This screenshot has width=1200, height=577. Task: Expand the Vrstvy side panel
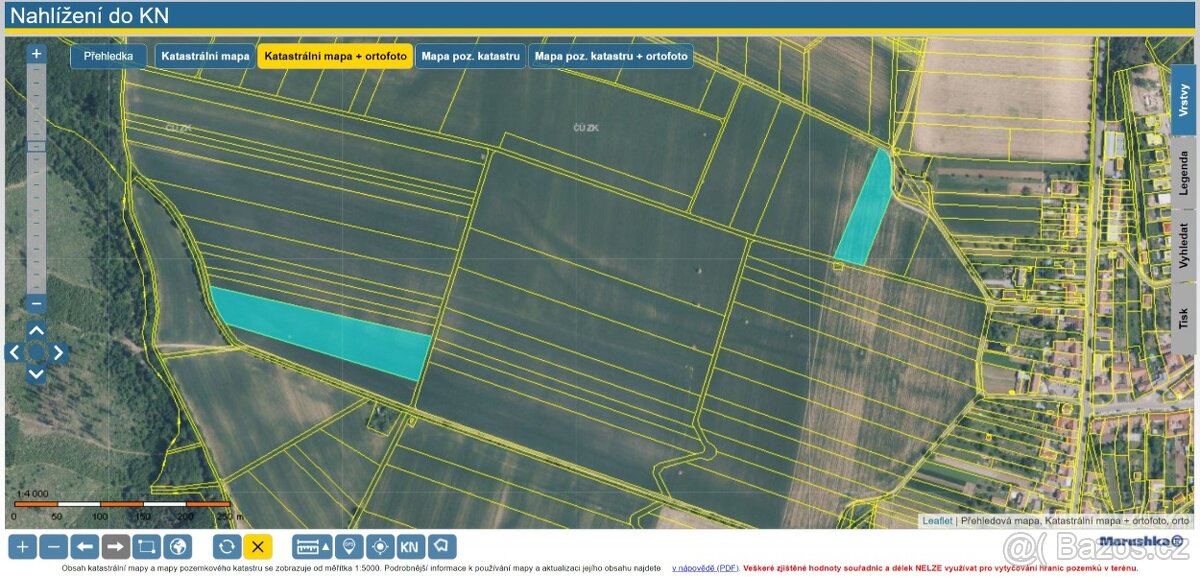coord(1183,100)
